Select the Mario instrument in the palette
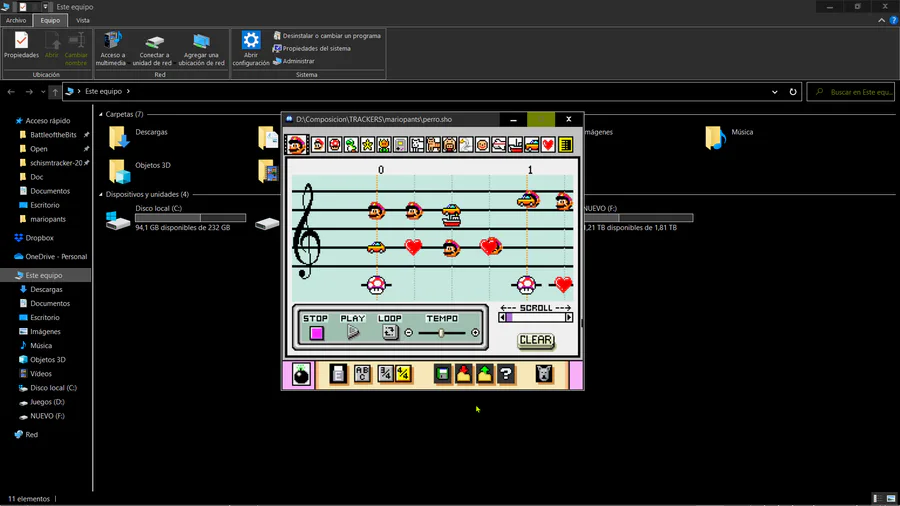900x506 pixels. [297, 145]
